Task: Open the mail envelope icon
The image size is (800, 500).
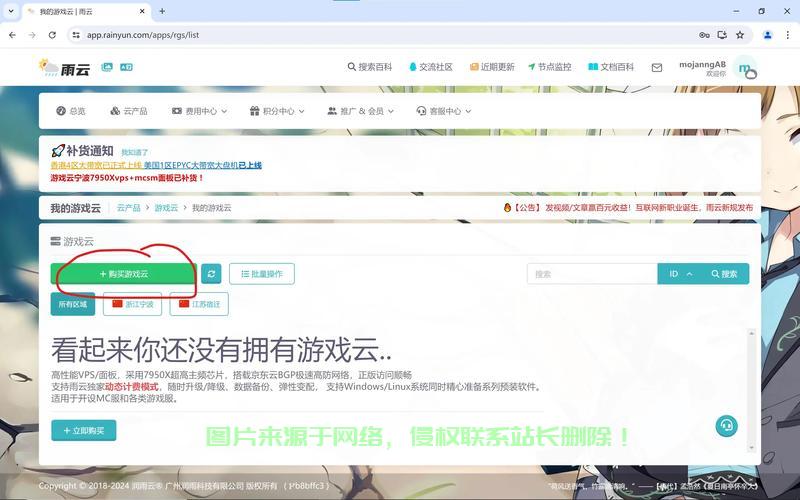Action: pos(657,67)
